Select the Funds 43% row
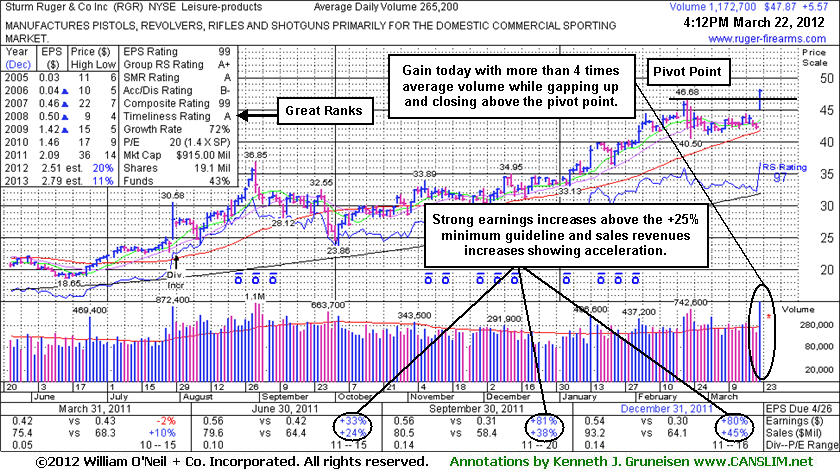The height and width of the screenshot is (472, 840). click(177, 181)
